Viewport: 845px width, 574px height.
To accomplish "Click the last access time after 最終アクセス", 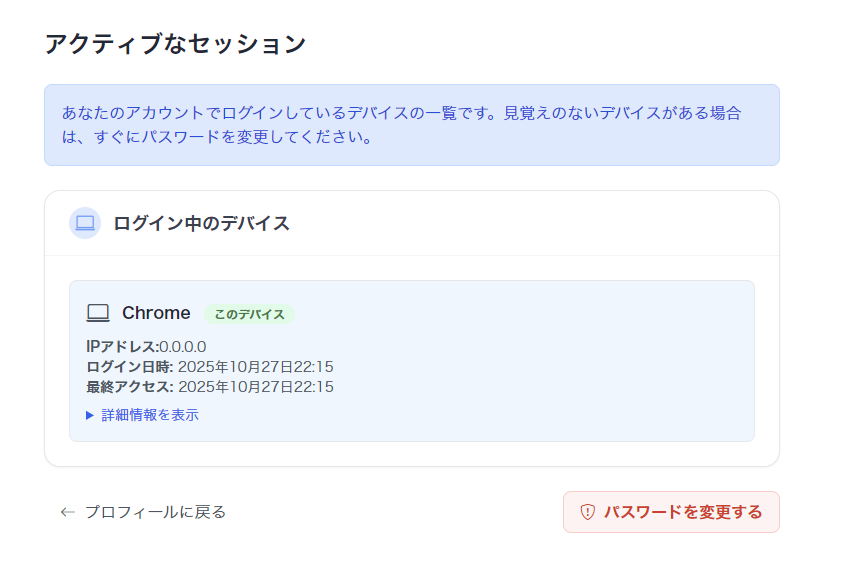I will 256,387.
